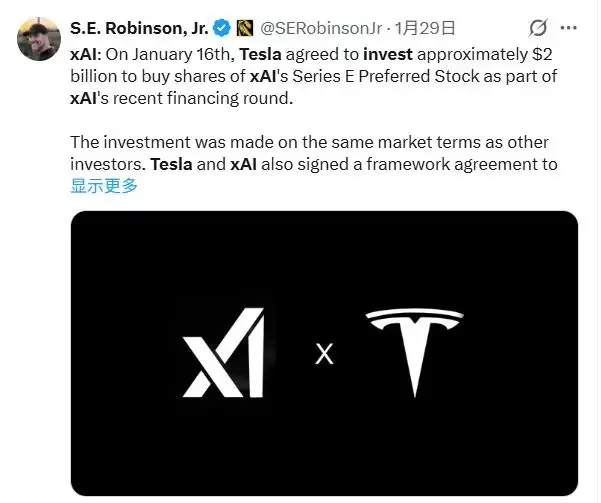Click the blue verified checkmark badge
The image size is (601, 503).
click(222, 27)
